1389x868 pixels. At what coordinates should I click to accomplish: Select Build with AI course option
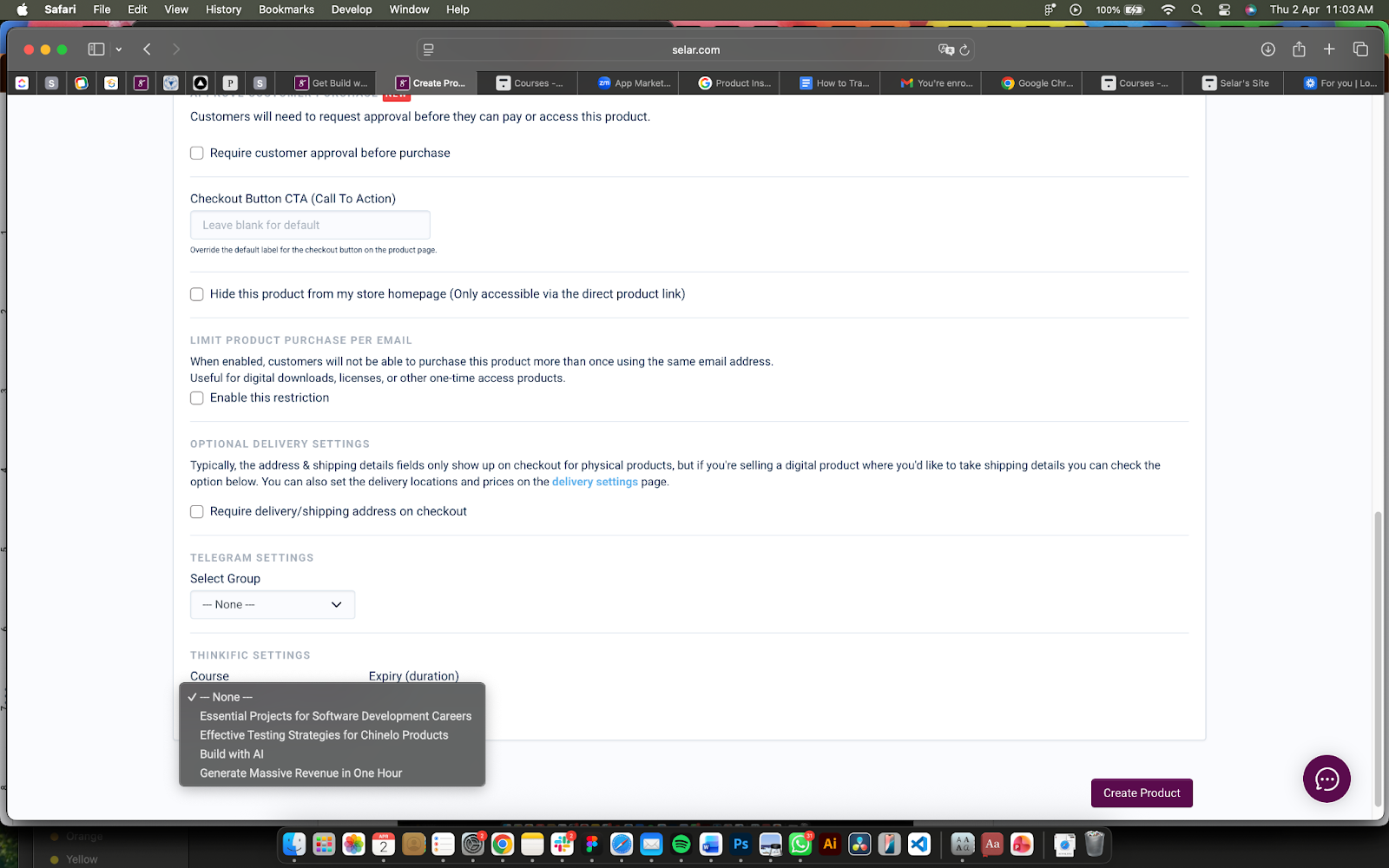pyautogui.click(x=232, y=754)
